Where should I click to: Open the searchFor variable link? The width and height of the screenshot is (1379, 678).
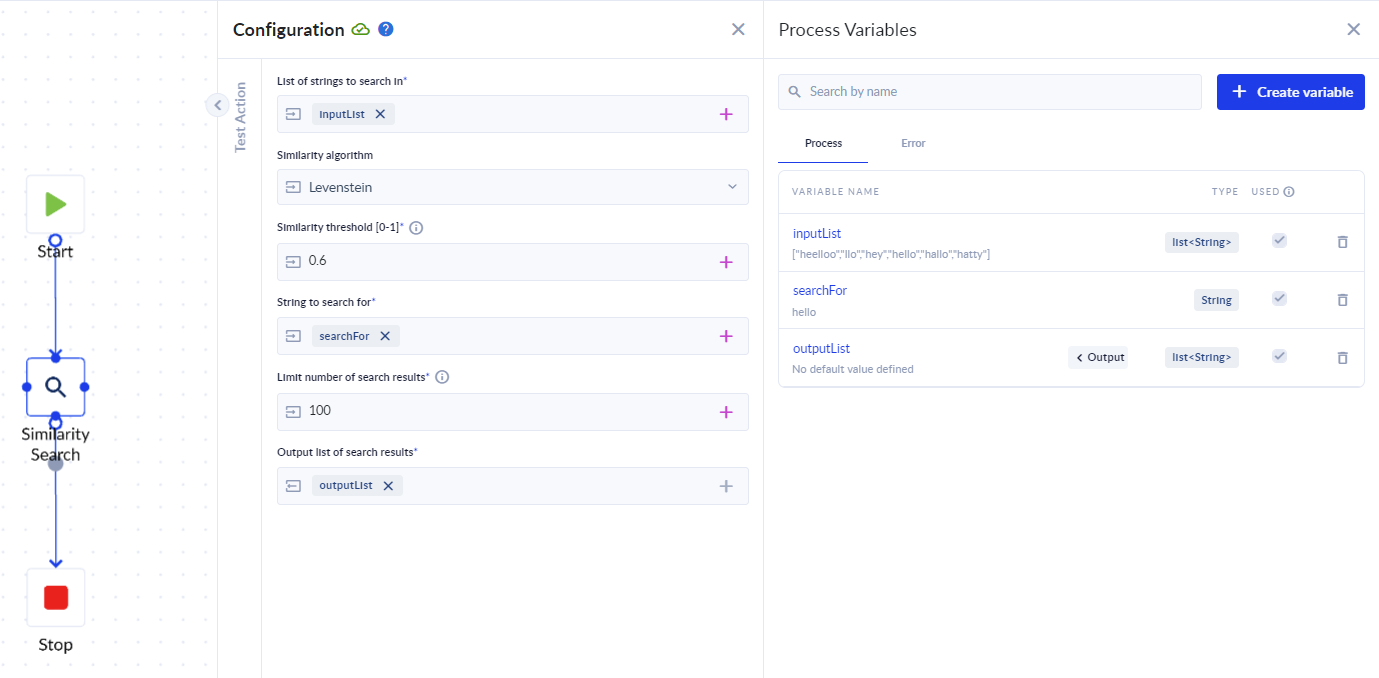(819, 290)
